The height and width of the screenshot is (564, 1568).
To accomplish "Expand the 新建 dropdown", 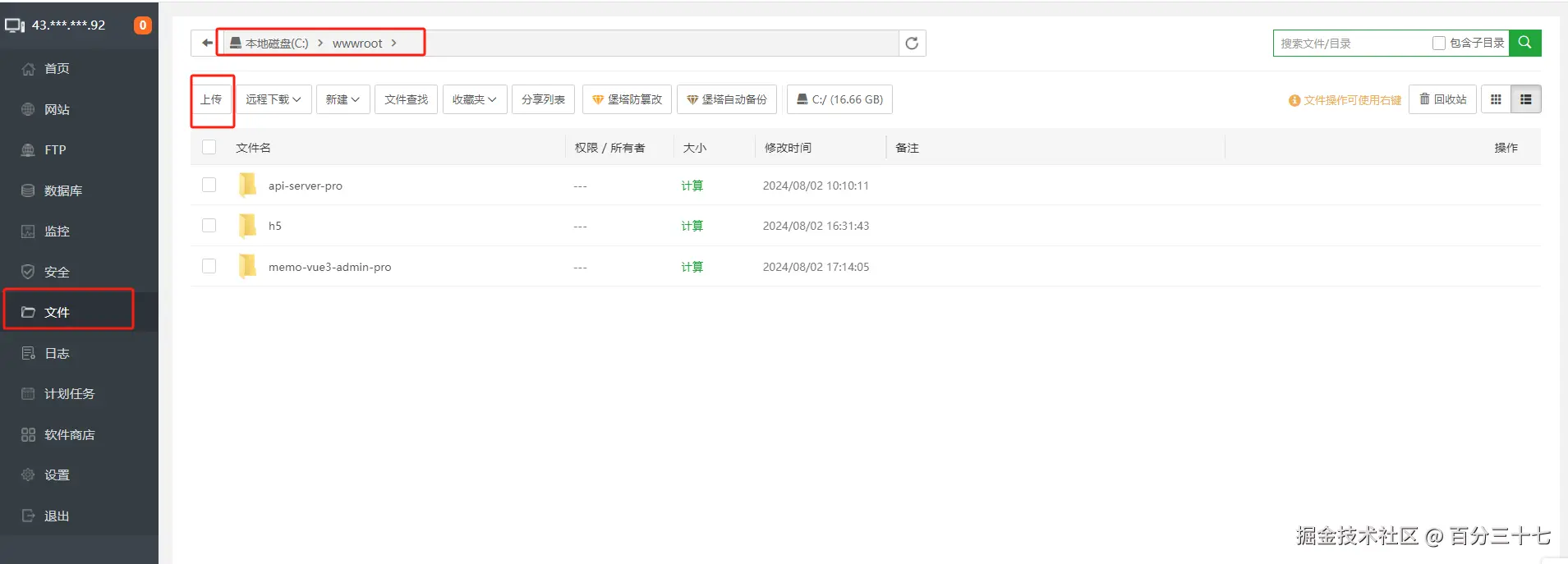I will point(343,99).
